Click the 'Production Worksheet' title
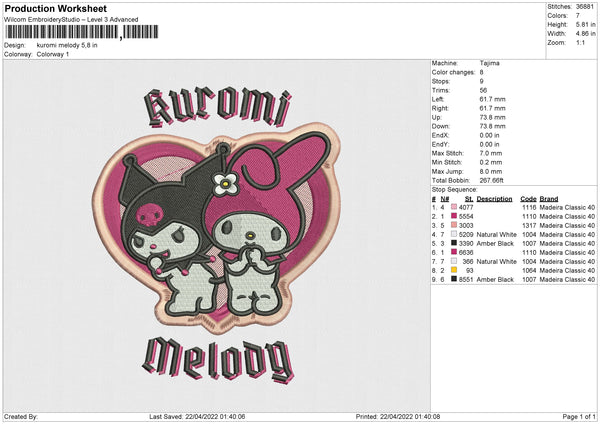 55,8
